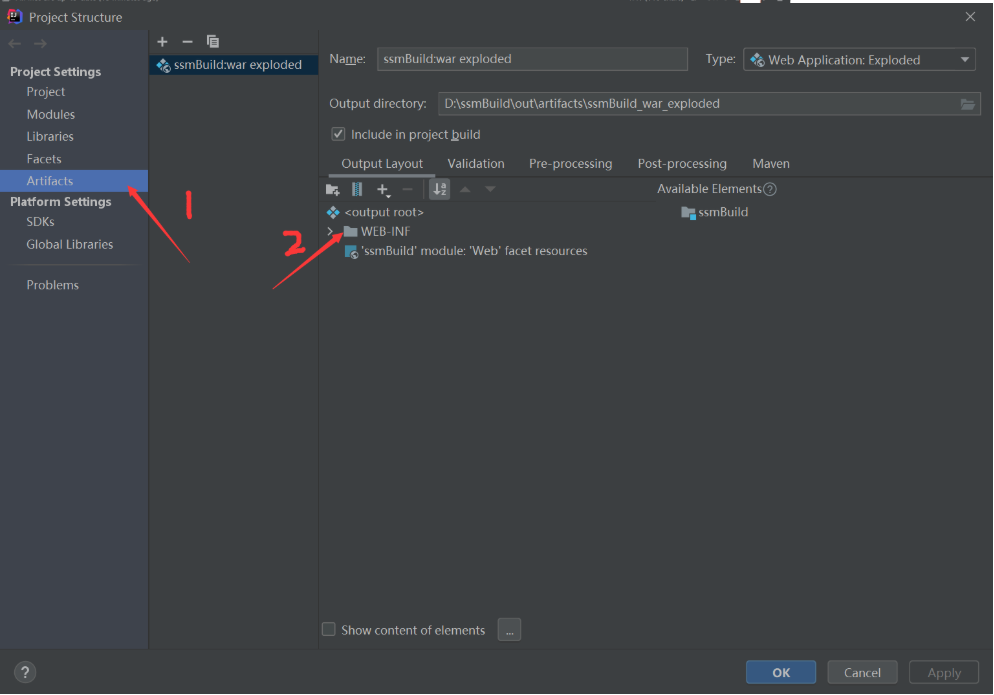The width and height of the screenshot is (994, 695).
Task: Click Cancel to discard changes
Action: tap(861, 672)
